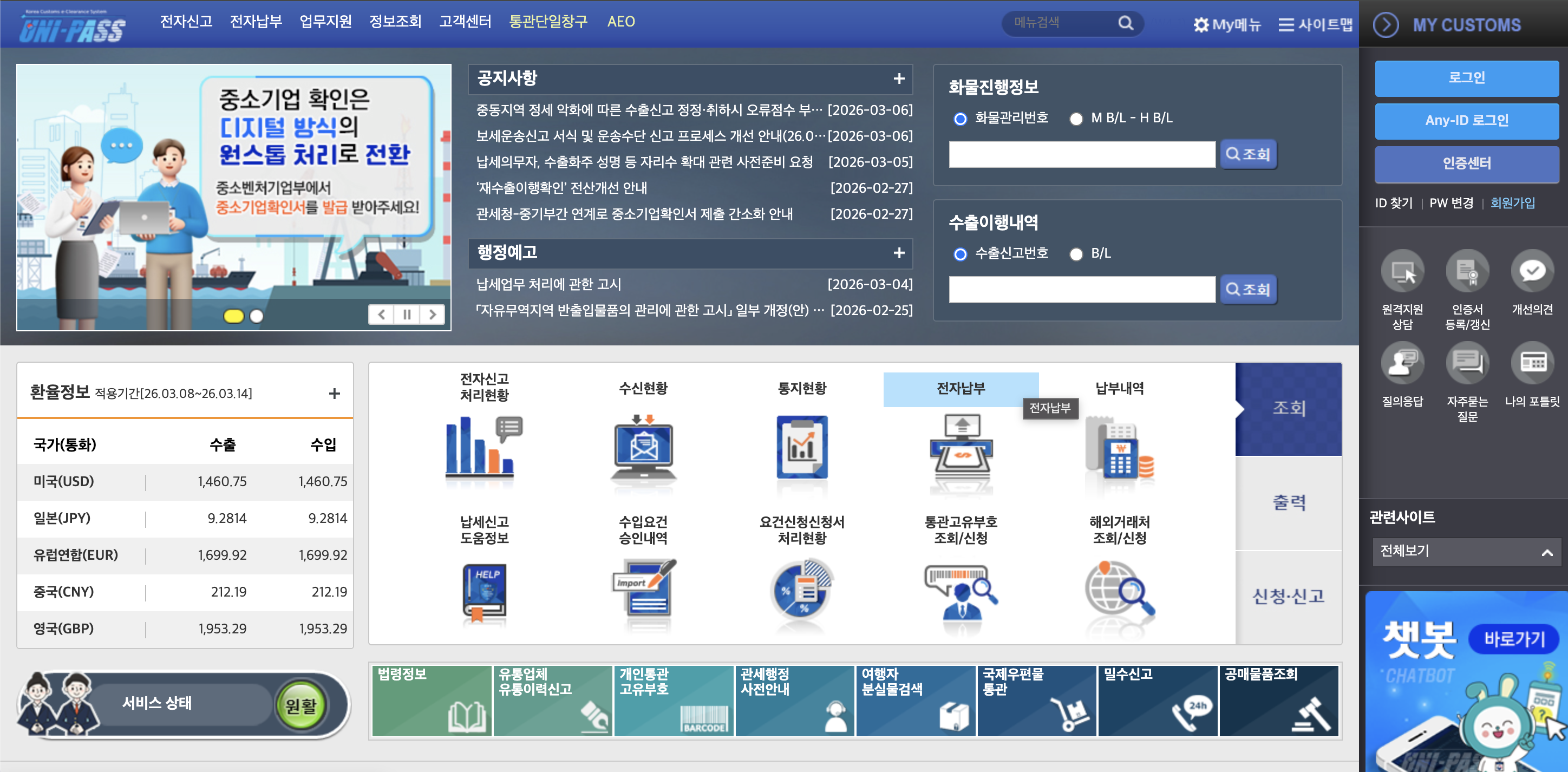Choose the 화물관리번호 radio option
Viewport: 1568px width, 772px height.
(x=960, y=119)
